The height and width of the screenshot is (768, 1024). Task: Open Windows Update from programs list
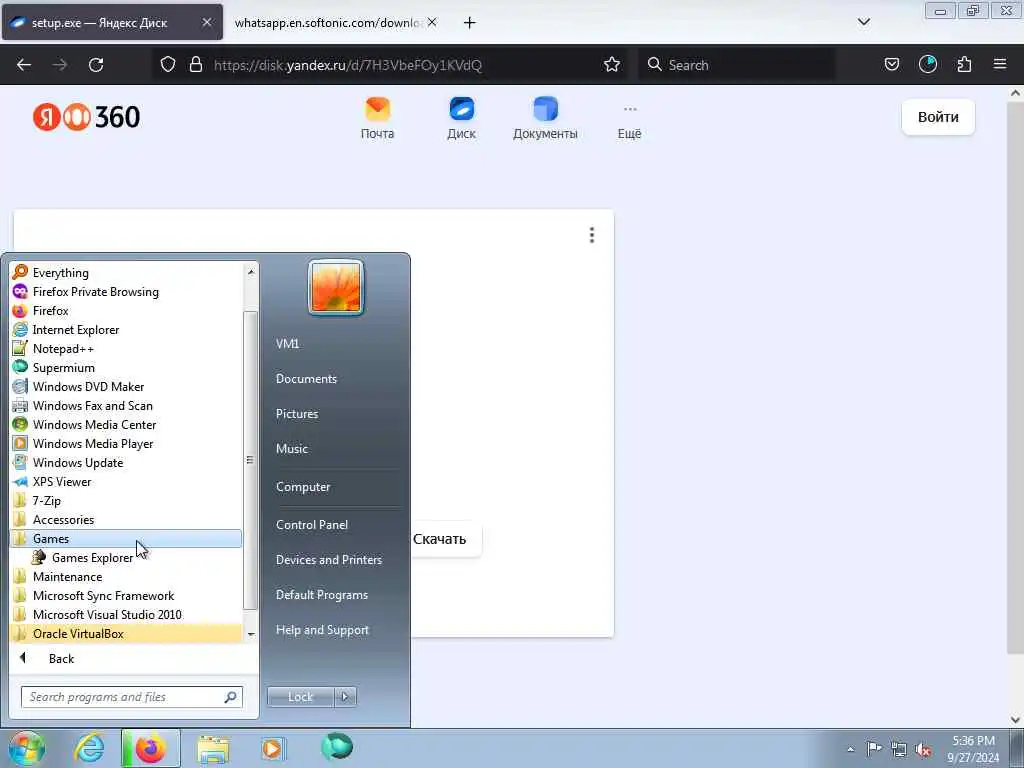pos(126,462)
